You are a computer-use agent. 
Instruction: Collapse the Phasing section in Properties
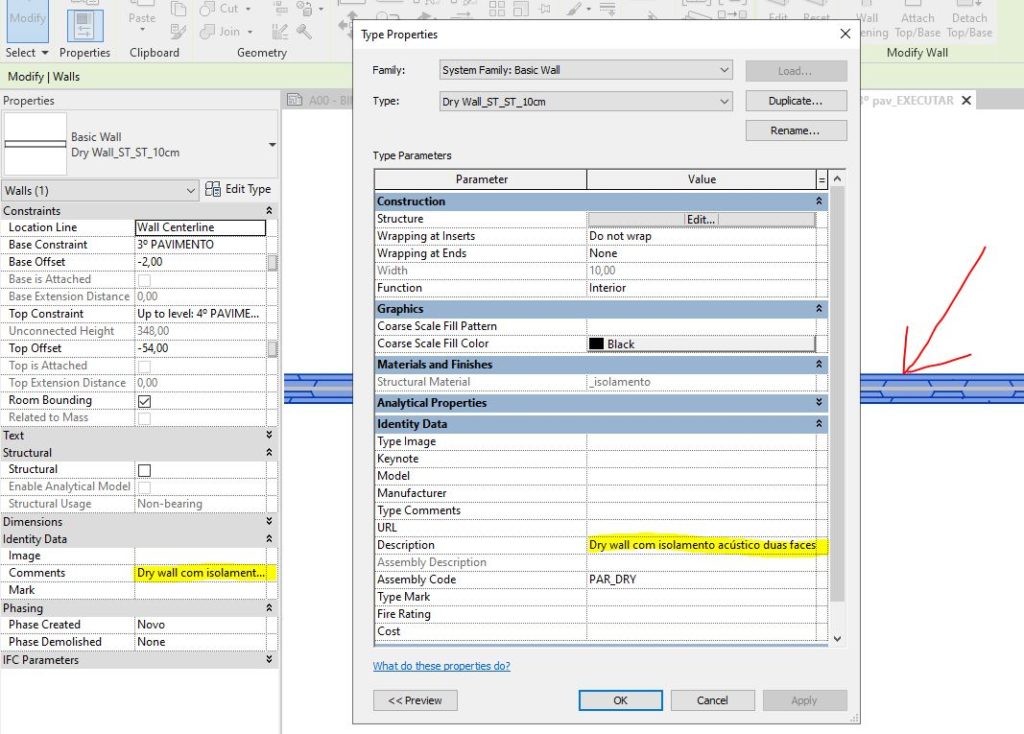pyautogui.click(x=269, y=607)
